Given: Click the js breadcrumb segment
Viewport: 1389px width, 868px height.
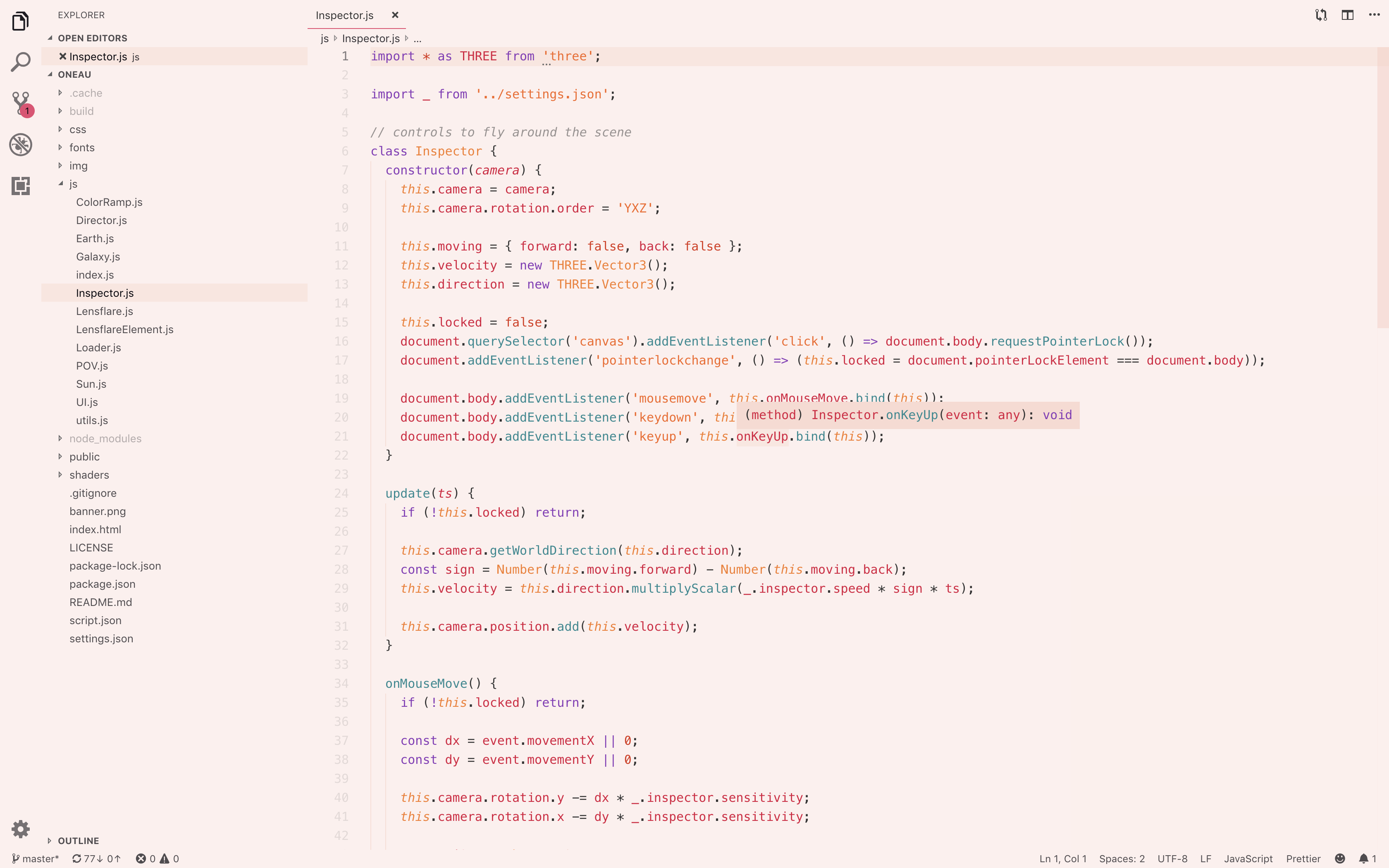Looking at the screenshot, I should pyautogui.click(x=324, y=38).
